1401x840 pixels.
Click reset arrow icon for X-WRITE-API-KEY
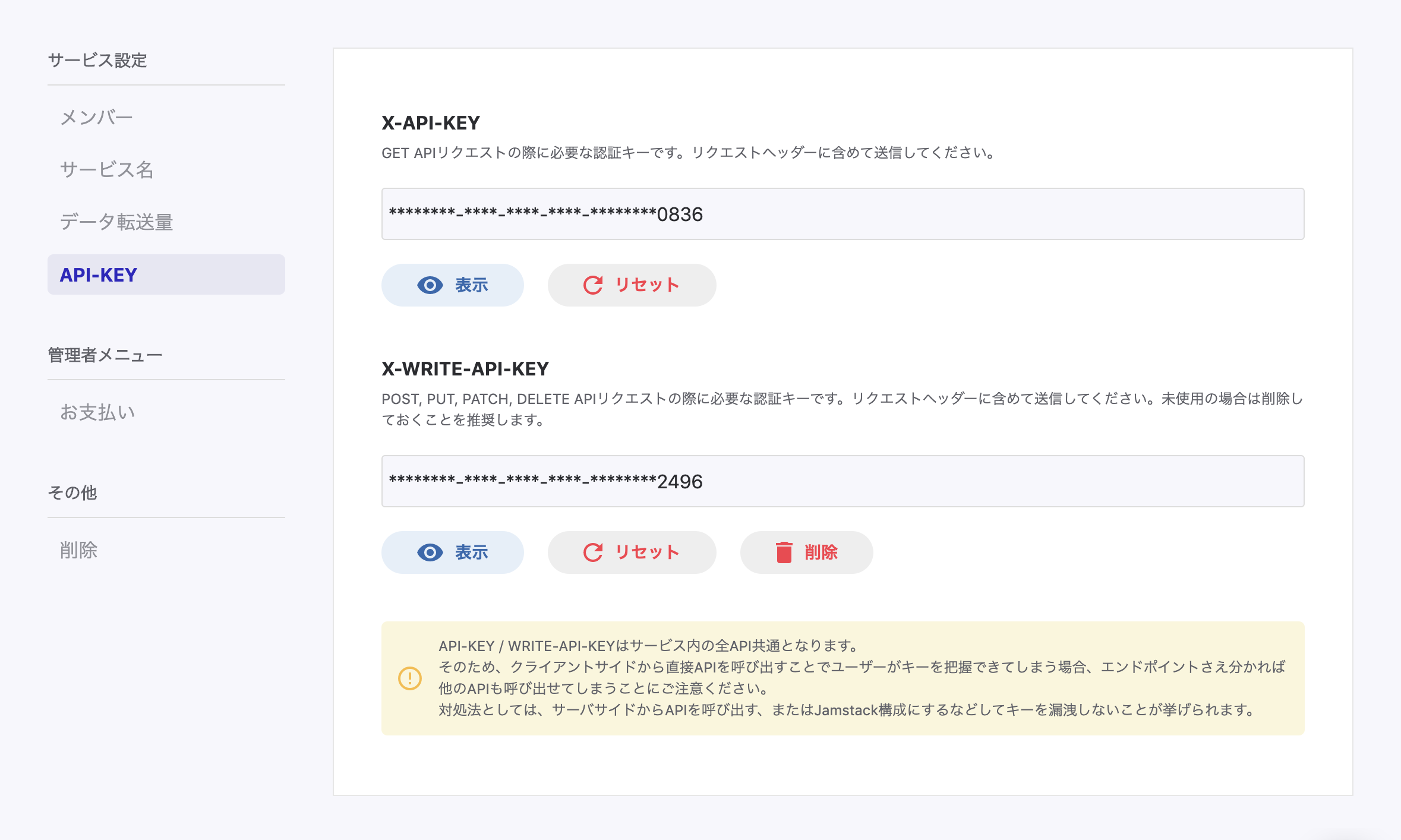592,552
